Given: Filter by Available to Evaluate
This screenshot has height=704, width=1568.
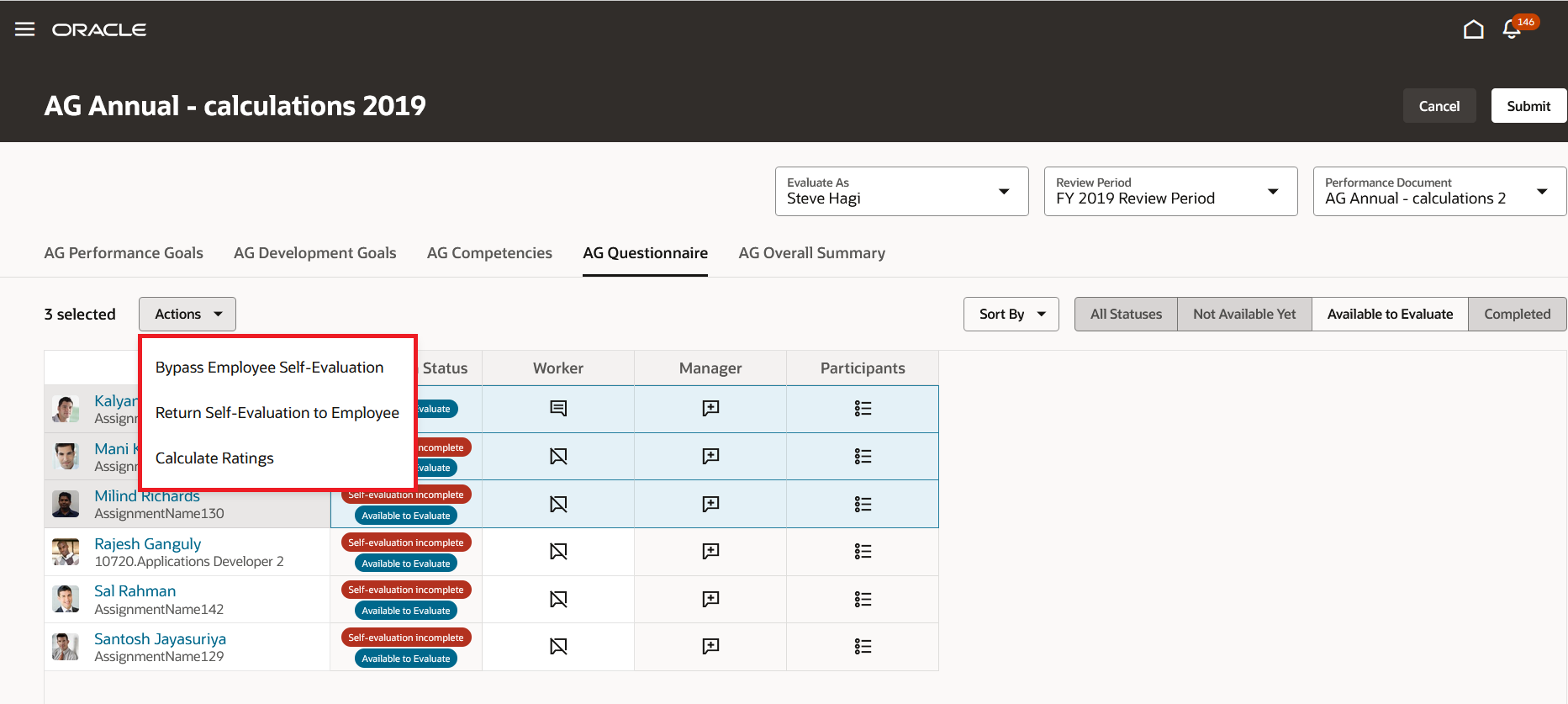Looking at the screenshot, I should coord(1390,314).
